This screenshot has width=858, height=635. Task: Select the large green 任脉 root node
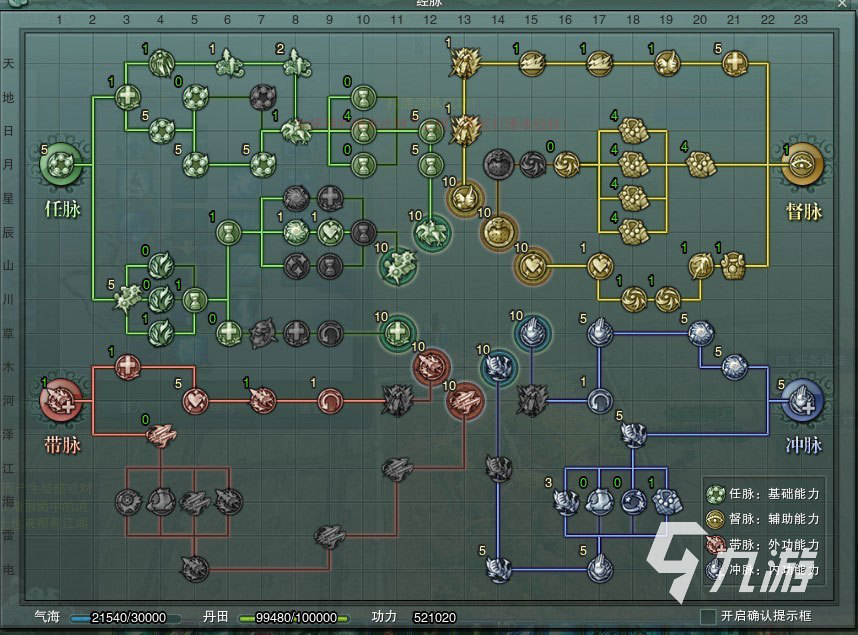point(60,165)
